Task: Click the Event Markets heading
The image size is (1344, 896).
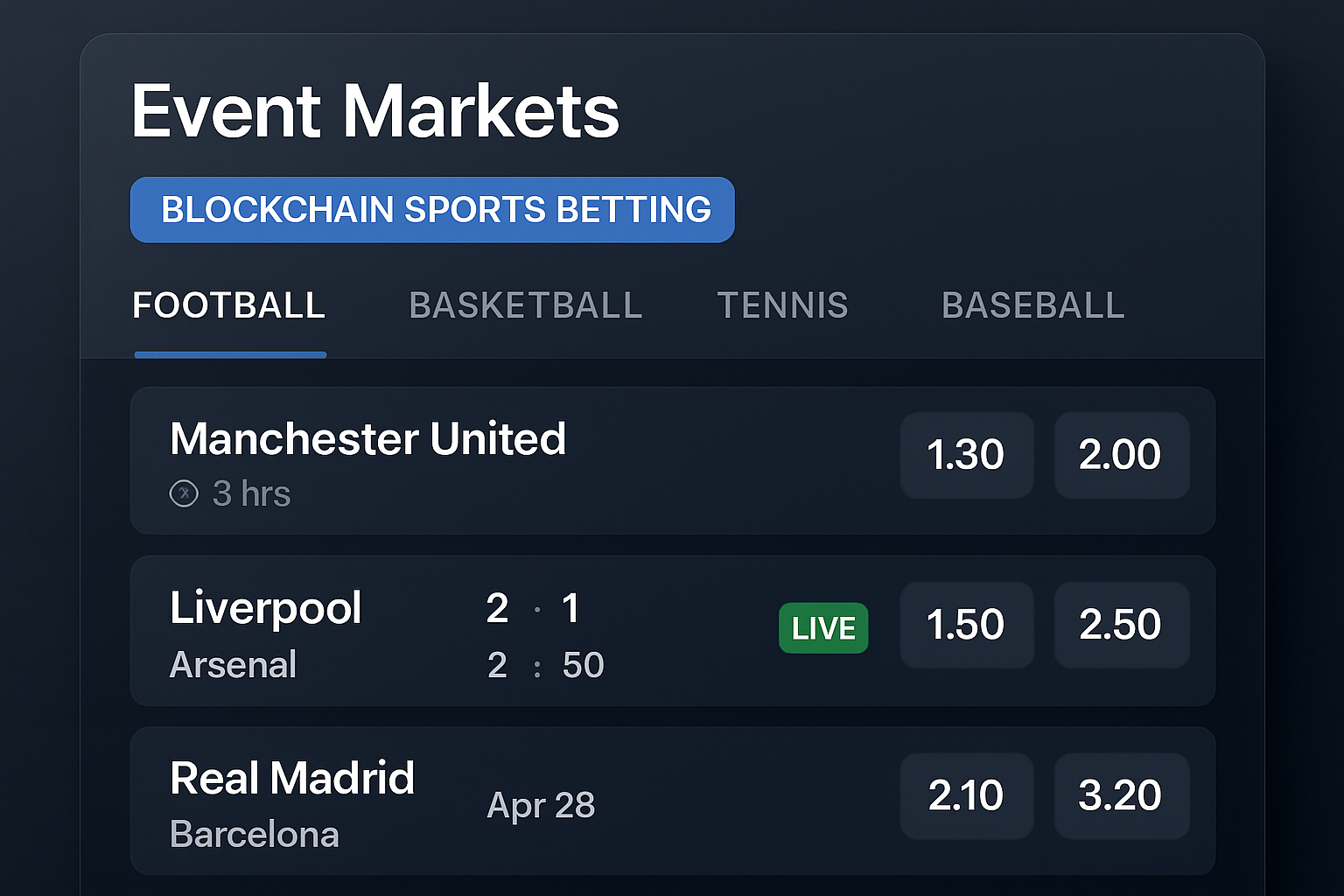Action: 374,108
